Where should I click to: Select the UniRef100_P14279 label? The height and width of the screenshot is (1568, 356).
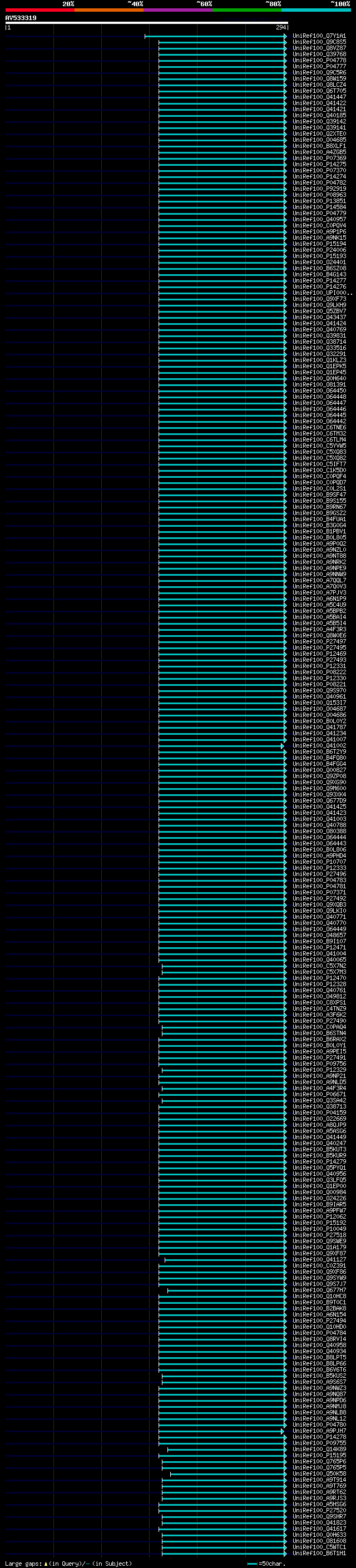(319, 1161)
